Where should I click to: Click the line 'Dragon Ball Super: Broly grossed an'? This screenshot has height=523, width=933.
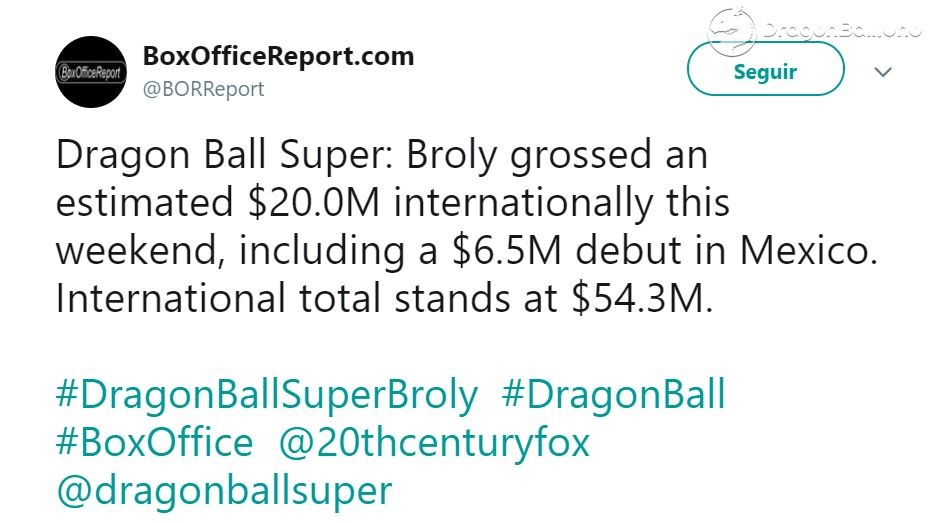point(382,156)
